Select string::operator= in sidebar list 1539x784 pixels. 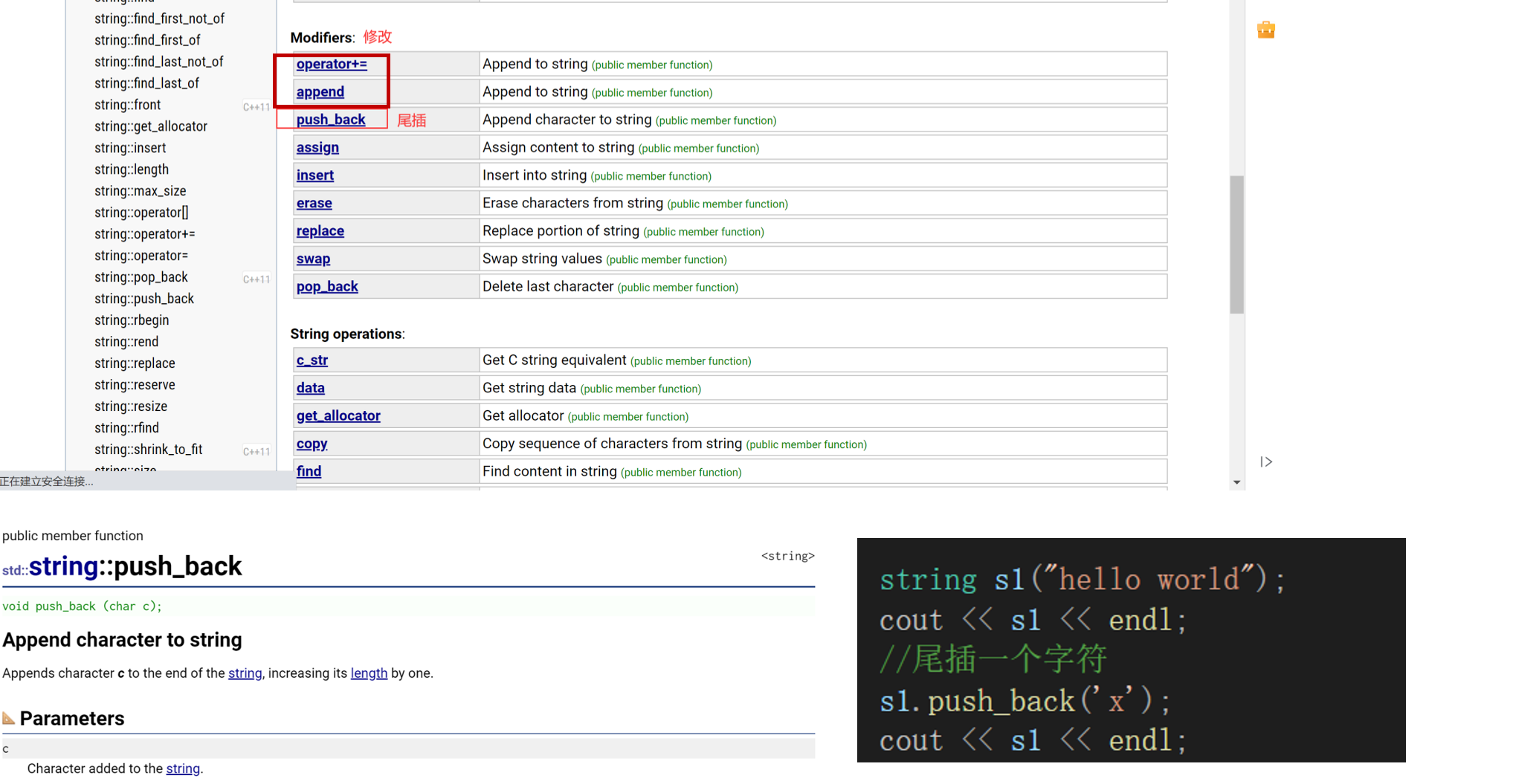coord(141,256)
